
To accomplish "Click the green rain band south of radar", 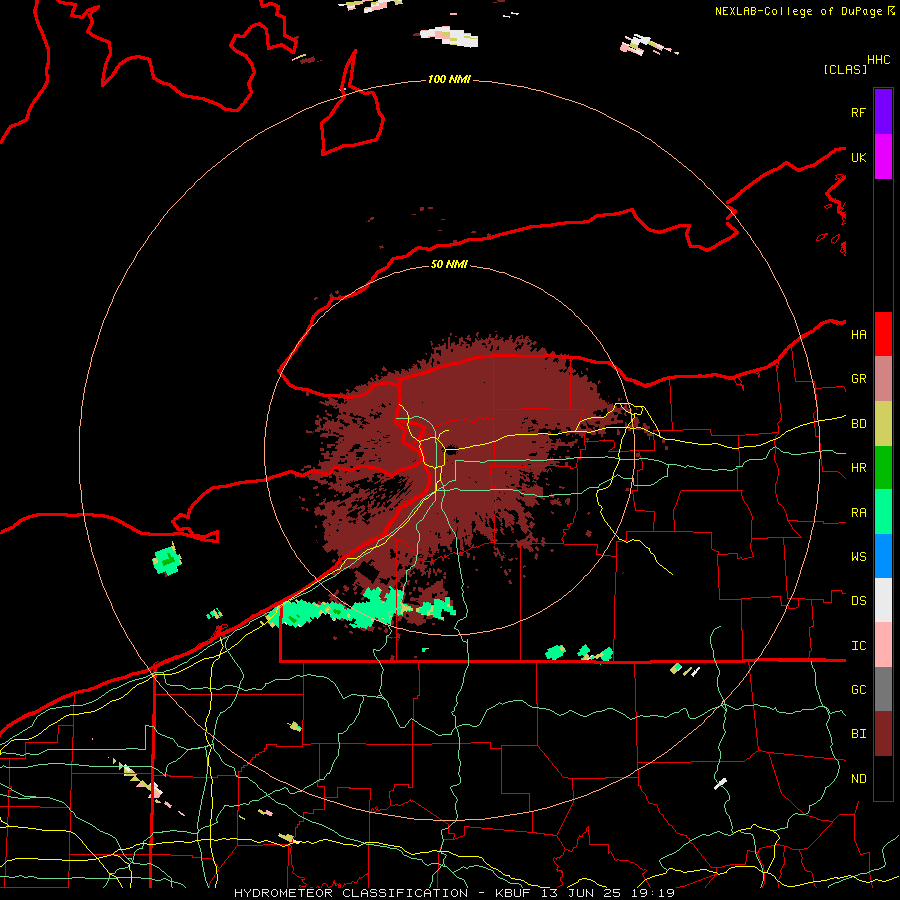I will coord(362,610).
